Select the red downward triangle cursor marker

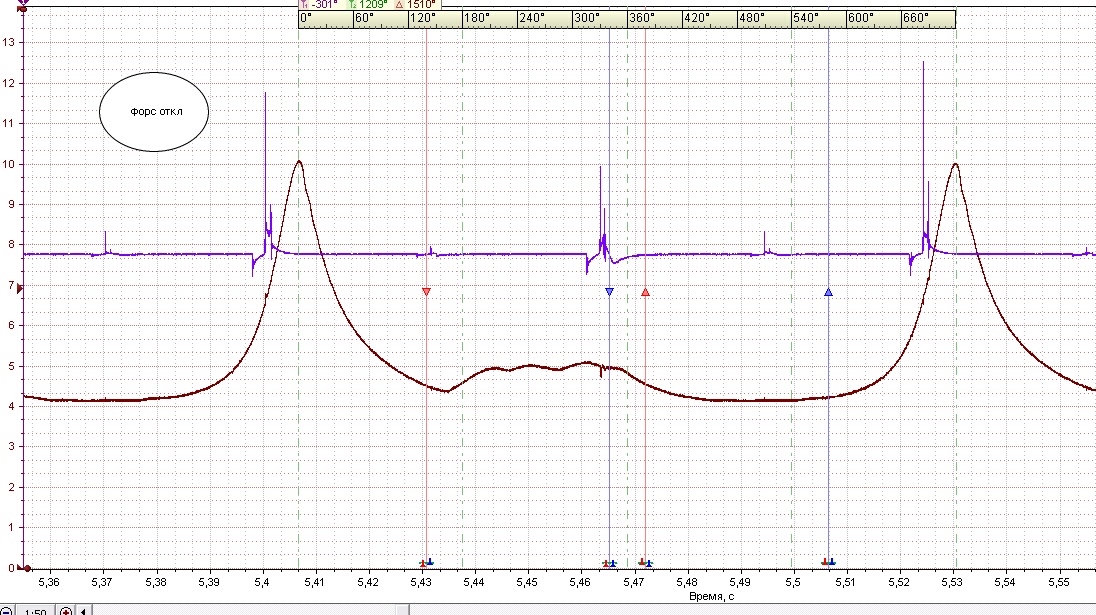[426, 291]
